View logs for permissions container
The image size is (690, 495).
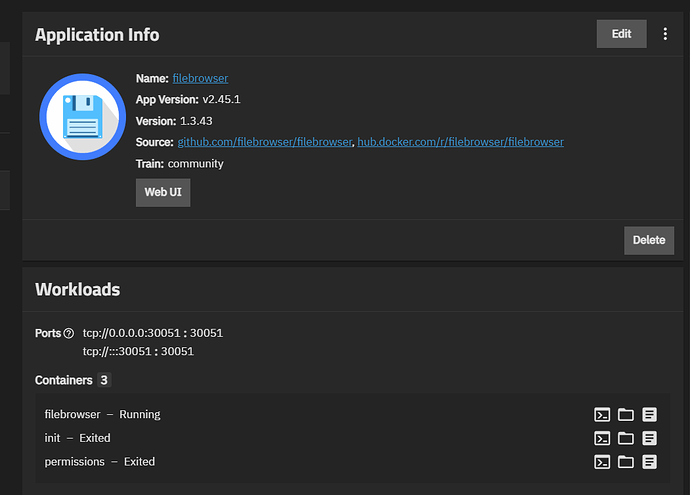pos(649,462)
